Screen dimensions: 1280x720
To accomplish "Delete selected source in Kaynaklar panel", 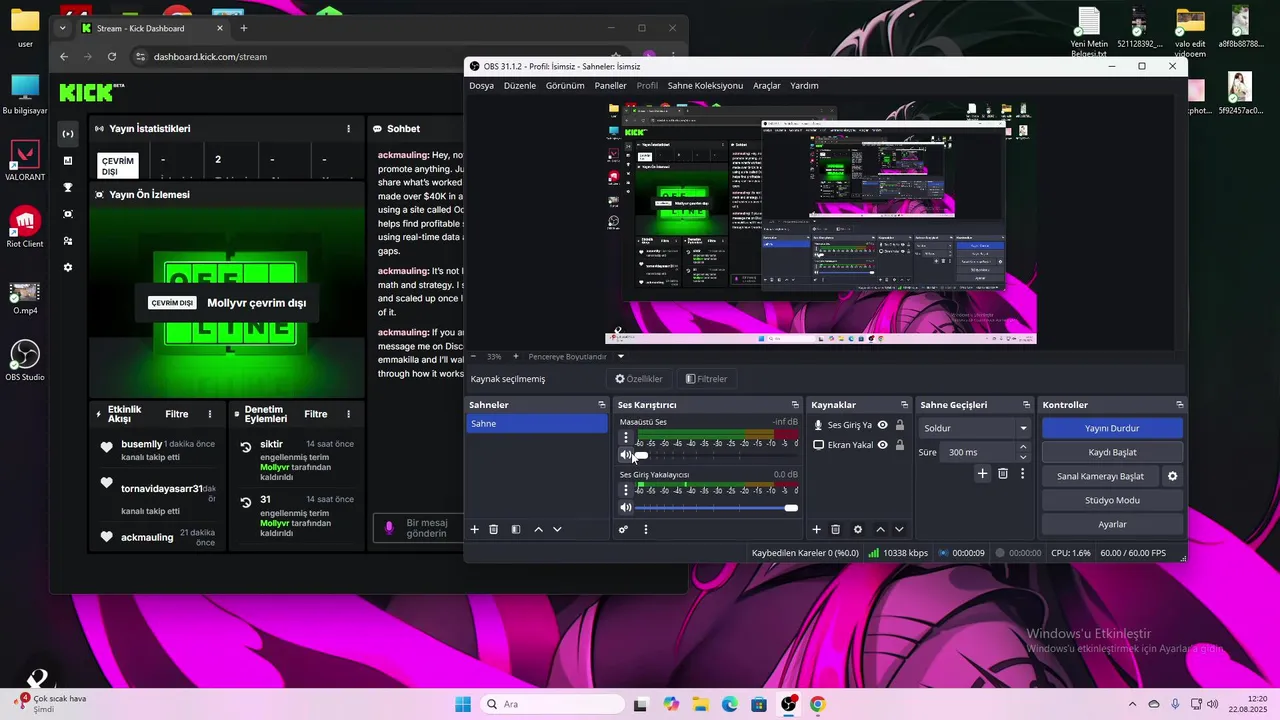I will (835, 529).
